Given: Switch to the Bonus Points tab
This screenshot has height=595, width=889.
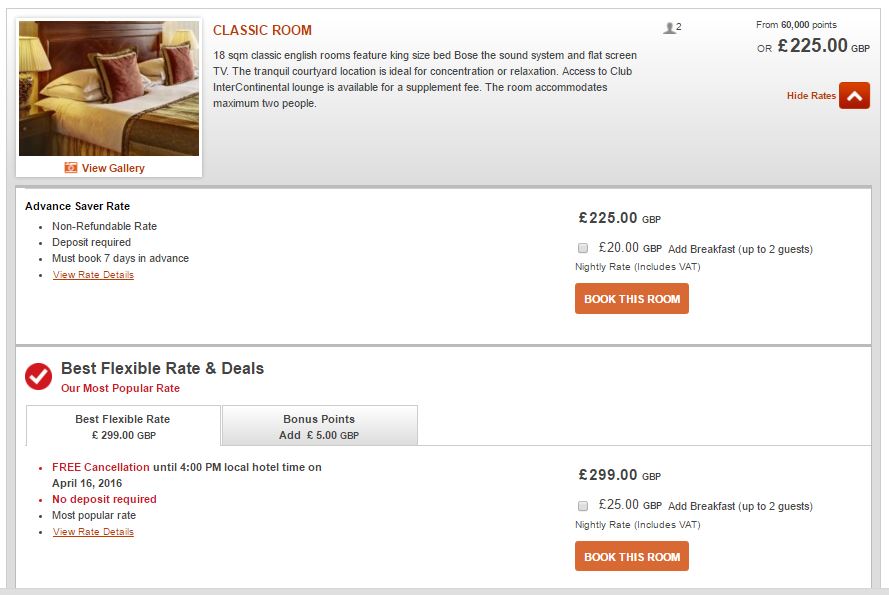Looking at the screenshot, I should click(x=319, y=426).
